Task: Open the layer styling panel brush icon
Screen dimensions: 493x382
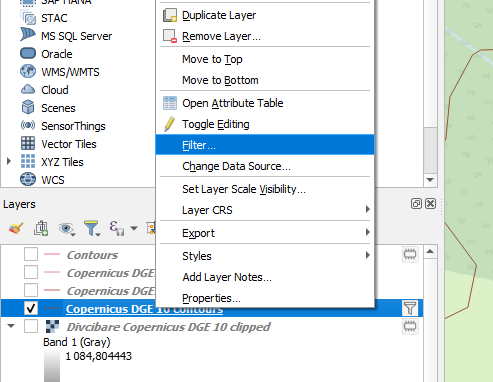Action: (x=16, y=228)
